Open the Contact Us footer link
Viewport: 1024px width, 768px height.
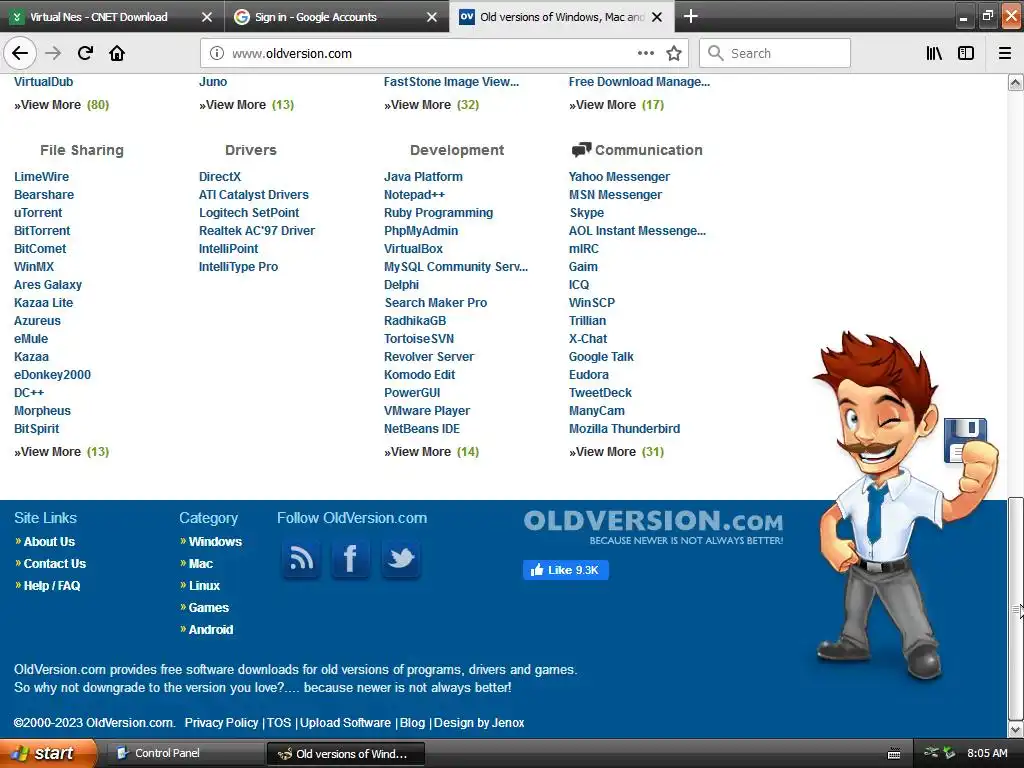click(x=54, y=564)
